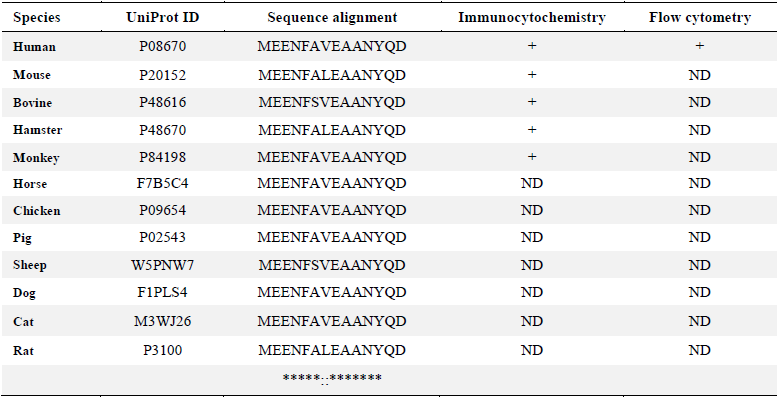
Task: Click the Pig ID P02543
Action: tap(162, 237)
